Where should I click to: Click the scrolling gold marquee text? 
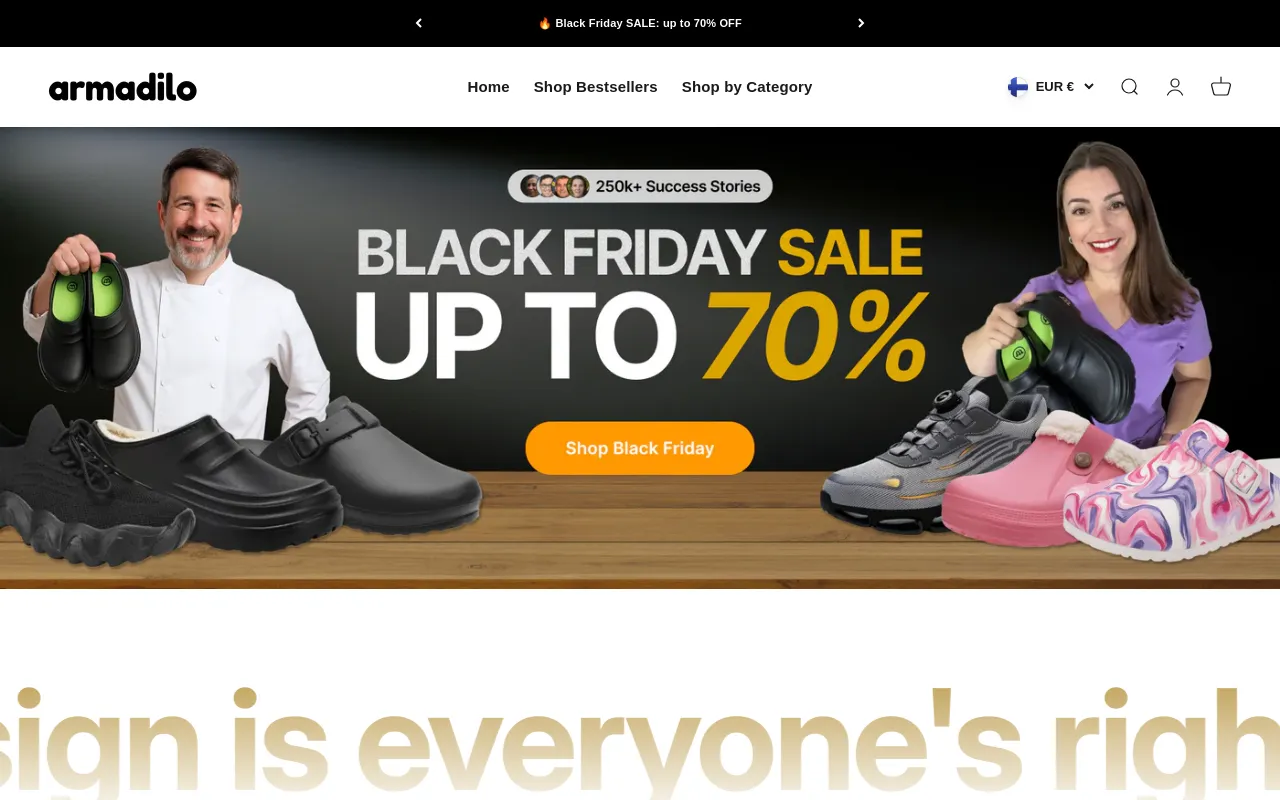(640, 742)
